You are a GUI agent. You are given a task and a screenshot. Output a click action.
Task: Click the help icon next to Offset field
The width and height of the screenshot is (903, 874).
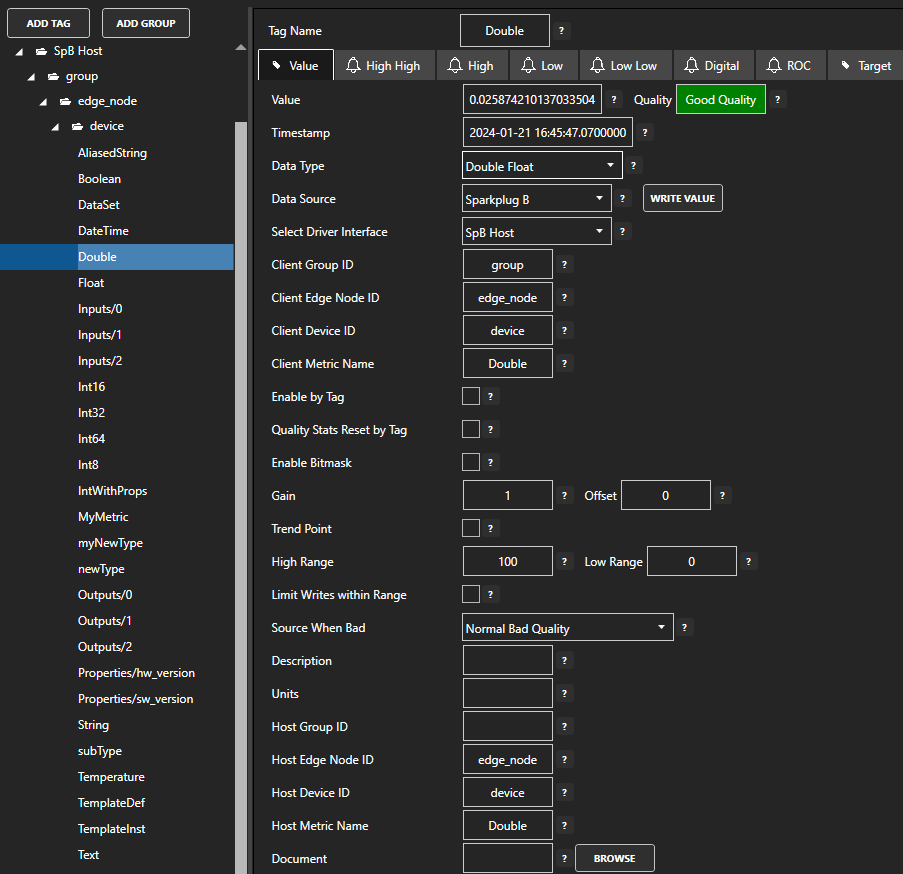pos(723,496)
